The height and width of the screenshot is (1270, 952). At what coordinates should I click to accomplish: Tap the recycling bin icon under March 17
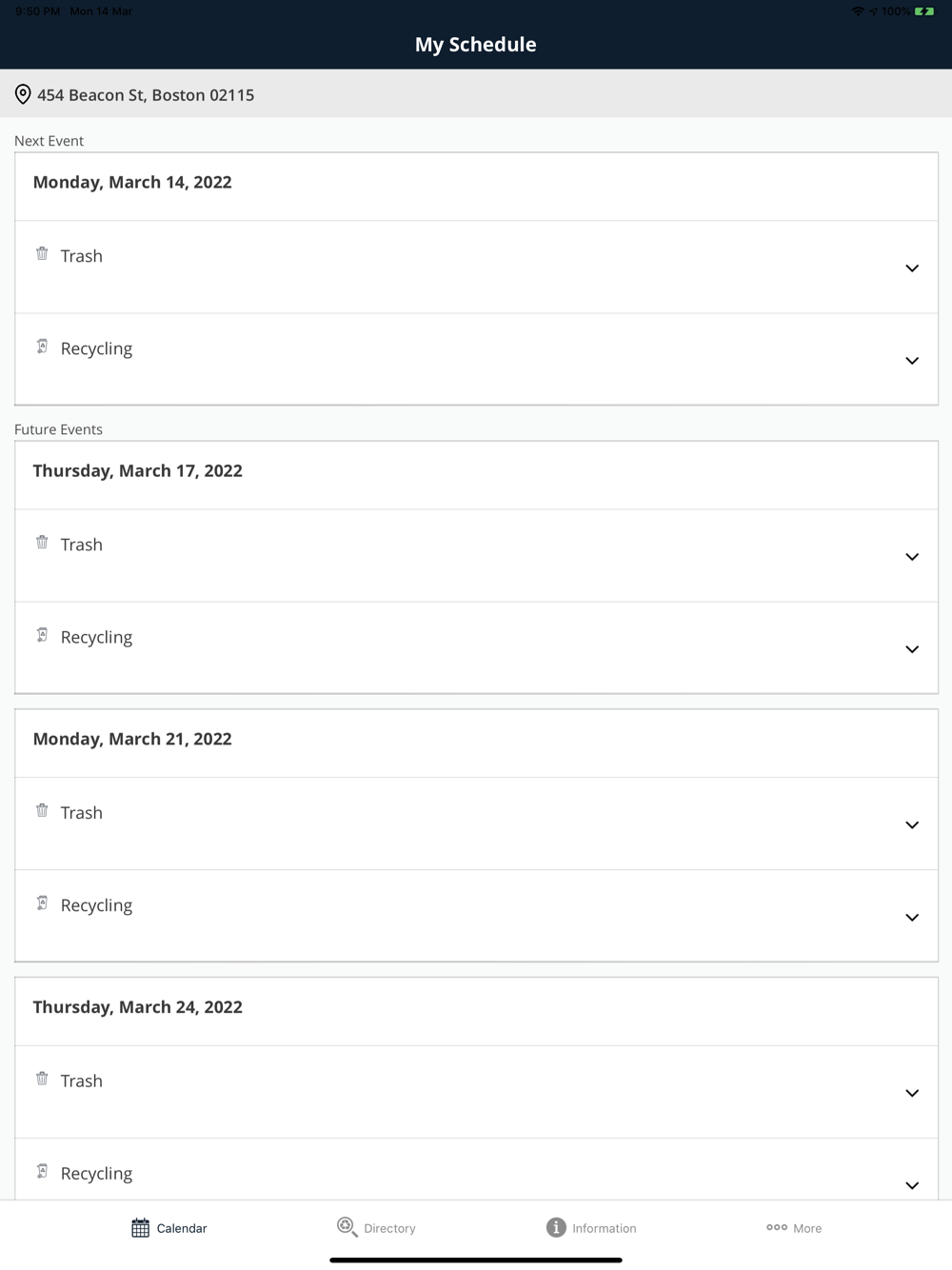[x=42, y=635]
